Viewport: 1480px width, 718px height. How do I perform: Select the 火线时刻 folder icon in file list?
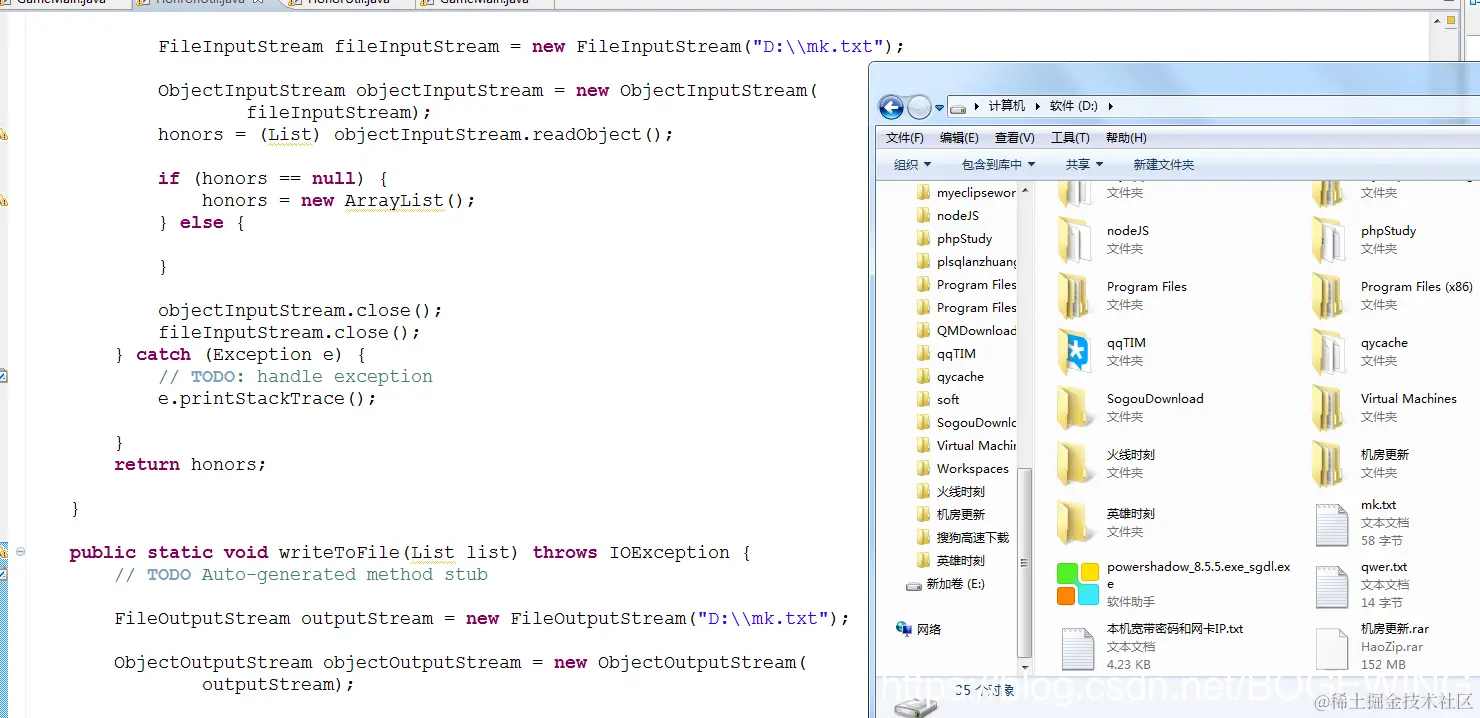click(x=1076, y=463)
